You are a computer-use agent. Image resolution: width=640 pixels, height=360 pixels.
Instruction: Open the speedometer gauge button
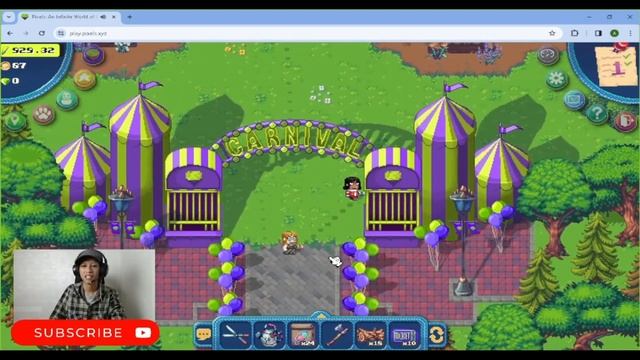pyautogui.click(x=548, y=55)
